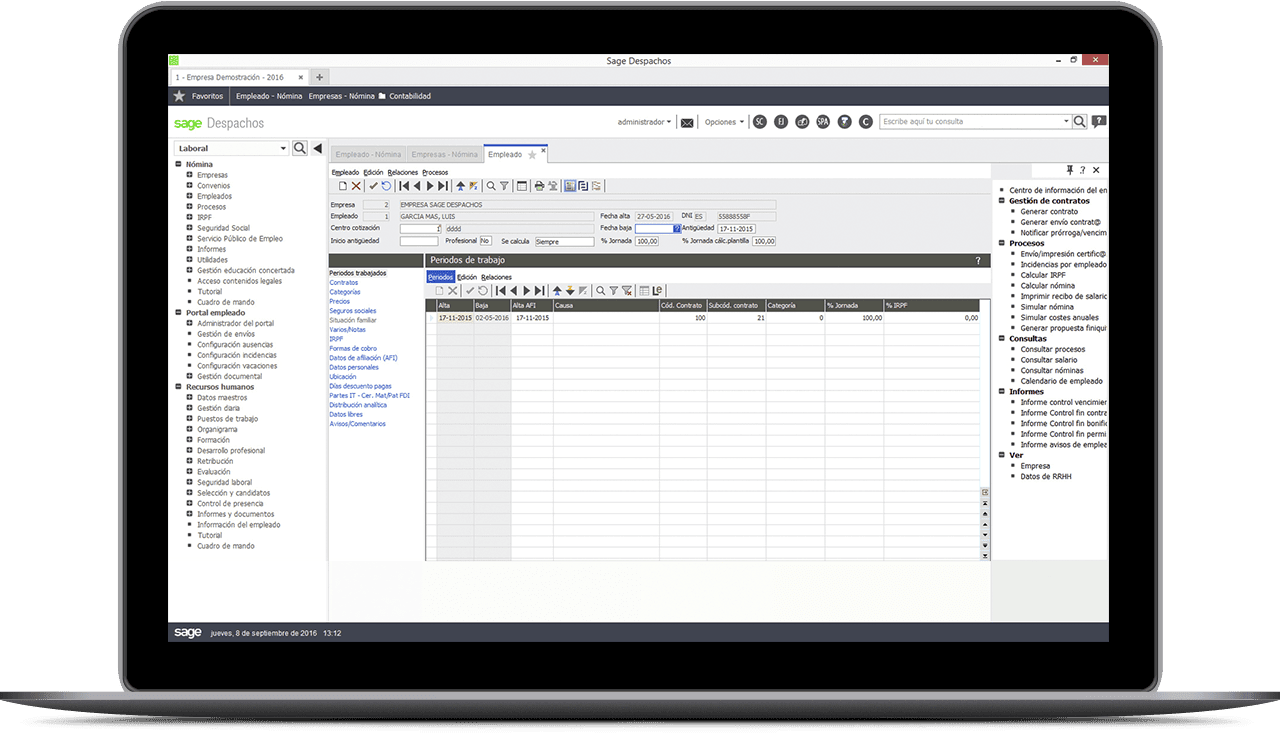
Task: Click the checkmark accept icon in Empleado toolbar
Action: (373, 186)
